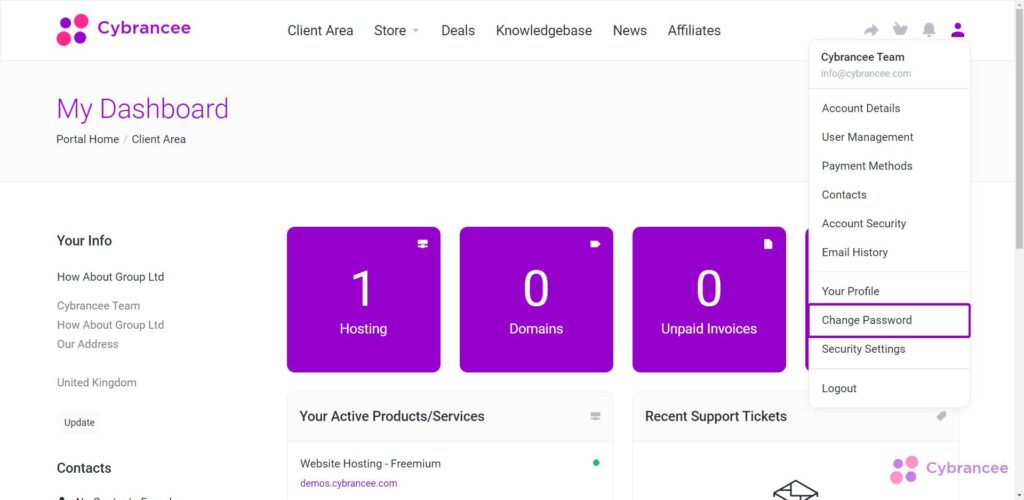The height and width of the screenshot is (500, 1024).
Task: Click the Your Active Products/Services heading
Action: (392, 416)
